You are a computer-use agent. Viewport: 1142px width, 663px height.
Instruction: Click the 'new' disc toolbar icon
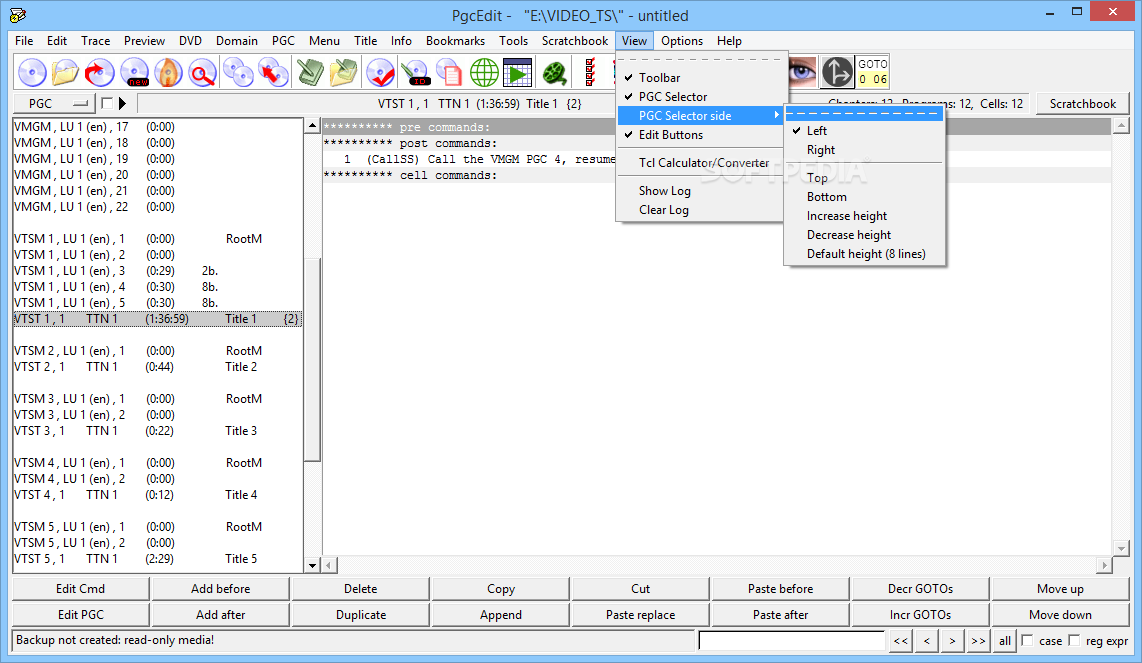[x=134, y=72]
